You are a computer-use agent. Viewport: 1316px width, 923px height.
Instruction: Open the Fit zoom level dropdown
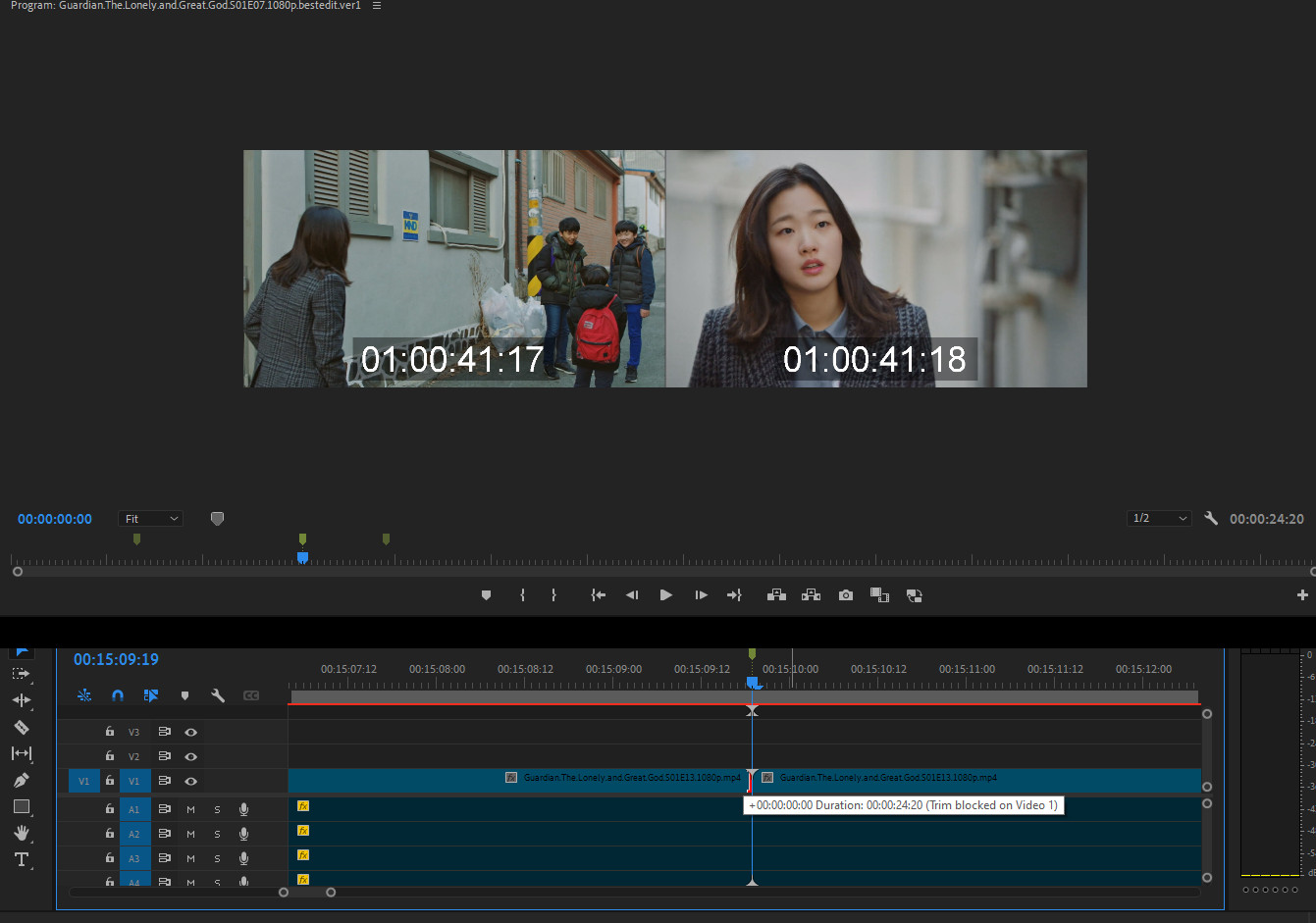[x=151, y=519]
